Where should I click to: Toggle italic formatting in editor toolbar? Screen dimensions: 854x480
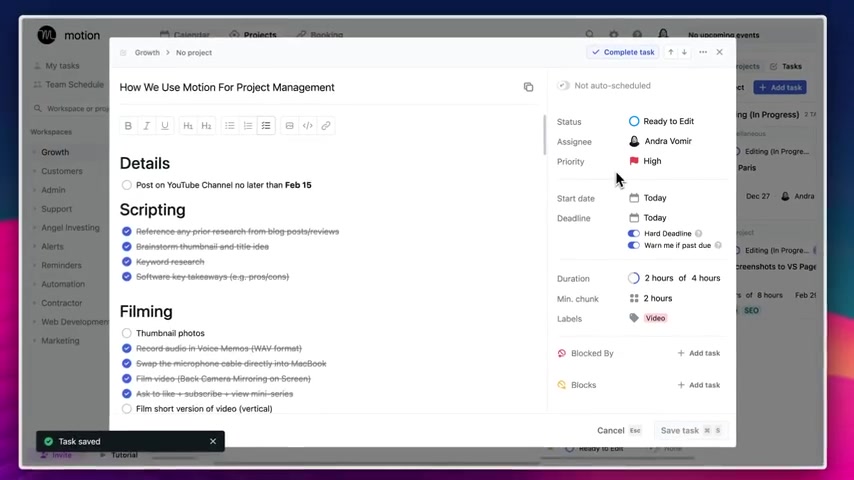[x=147, y=126]
